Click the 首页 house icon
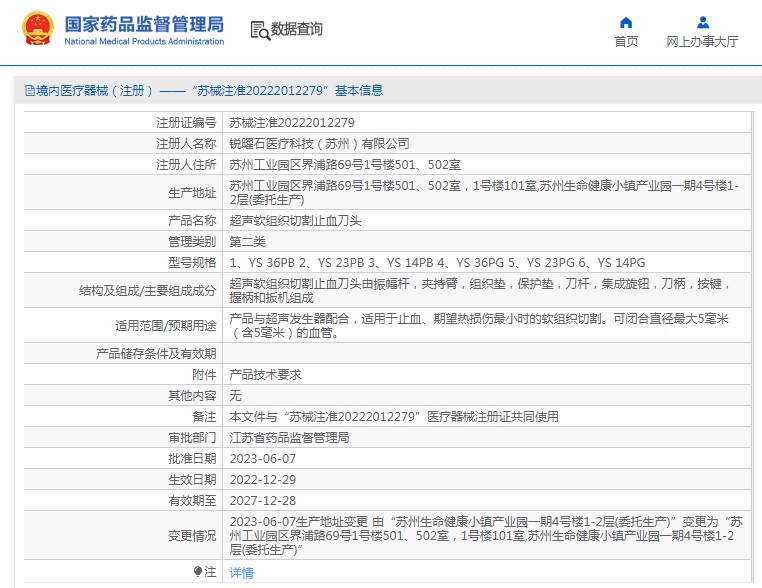This screenshot has width=762, height=588. (x=626, y=22)
